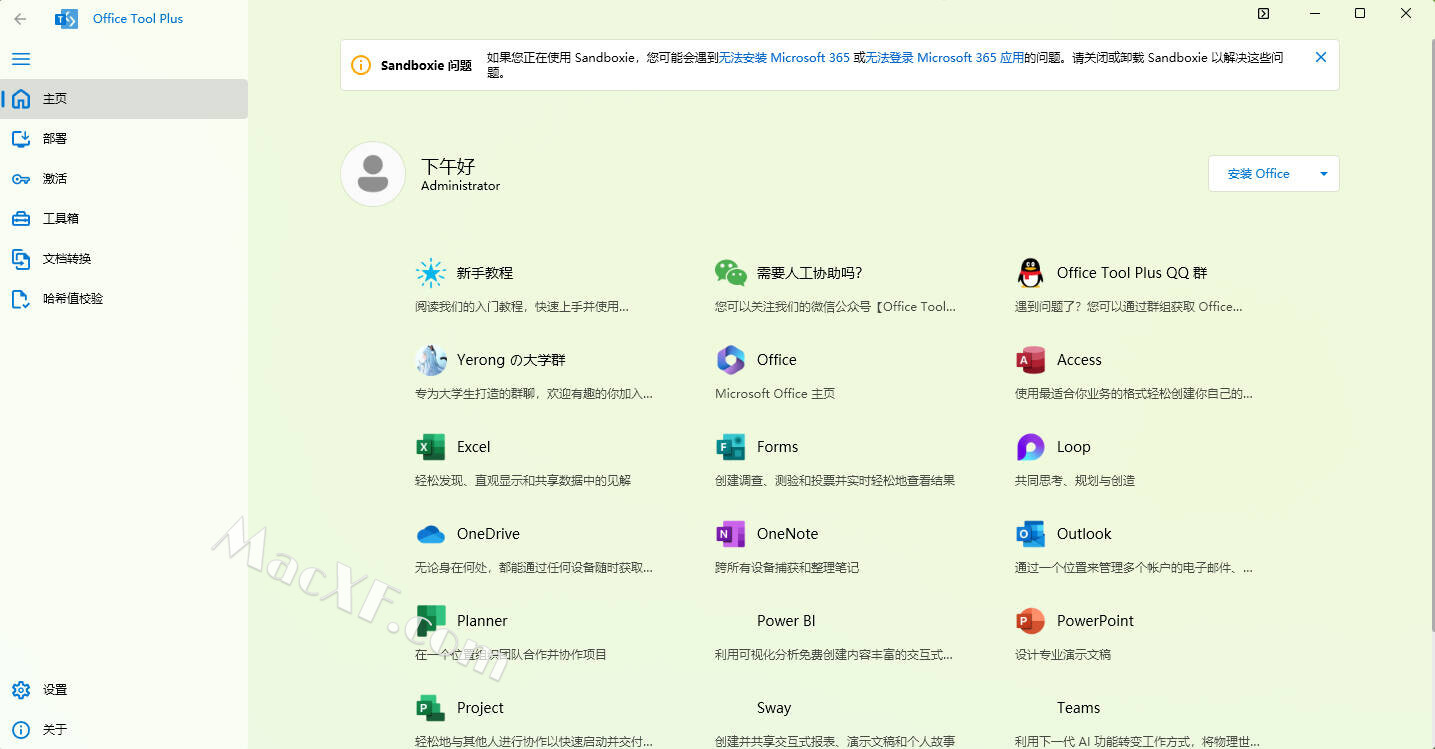Screen dimensions: 1435x749
Task: Open the 文档转换 icon in sidebar
Action: point(21,259)
